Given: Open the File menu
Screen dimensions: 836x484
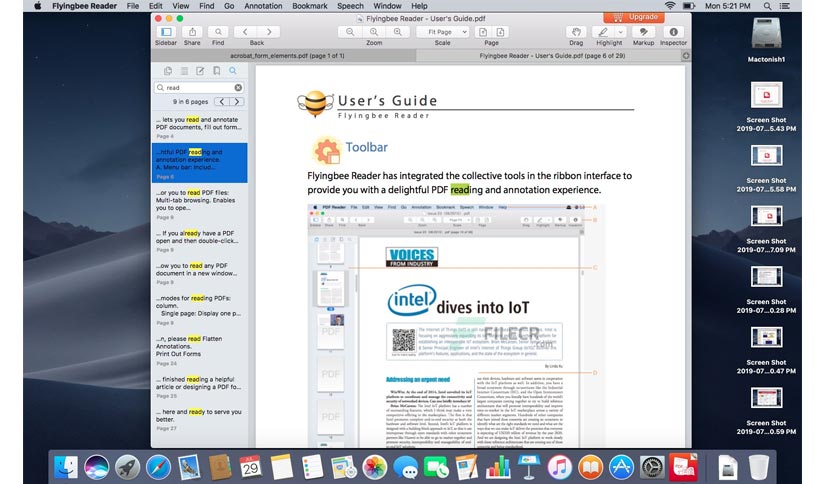Looking at the screenshot, I should click(x=133, y=6).
